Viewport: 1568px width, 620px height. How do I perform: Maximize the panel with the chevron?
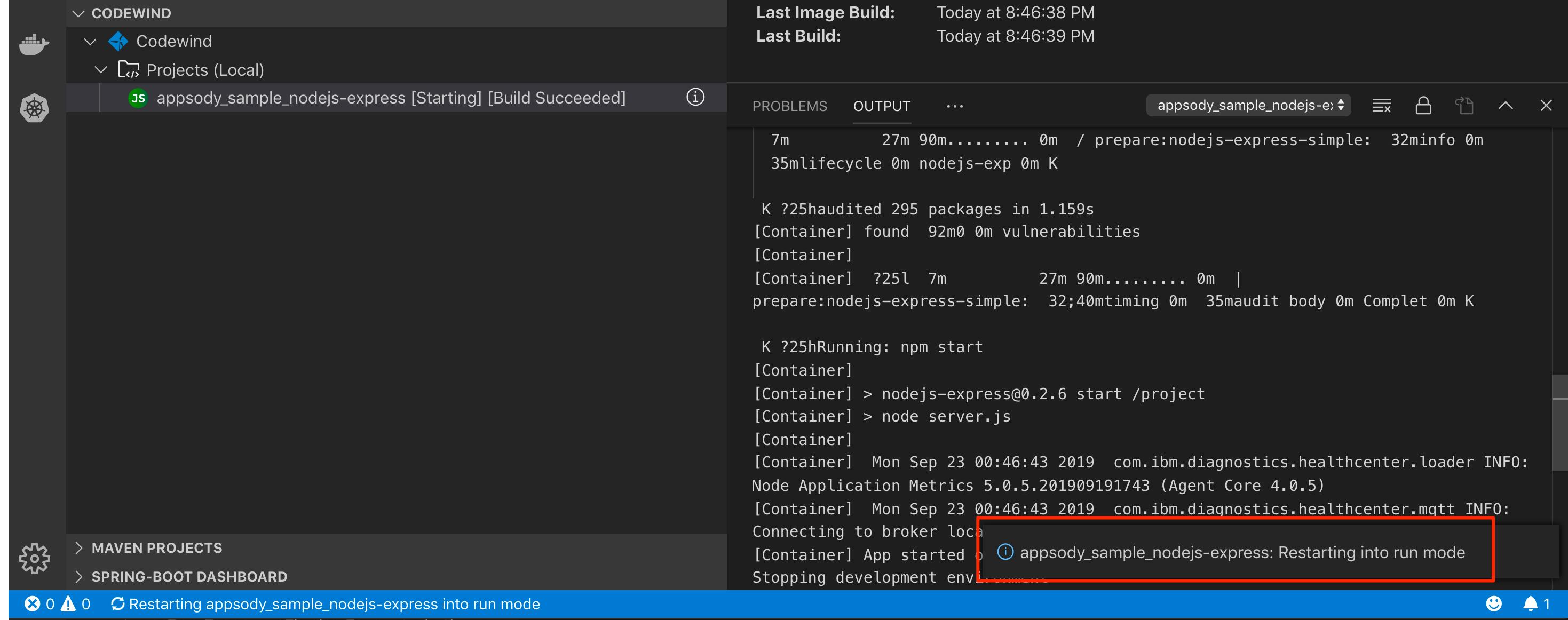pos(1504,106)
